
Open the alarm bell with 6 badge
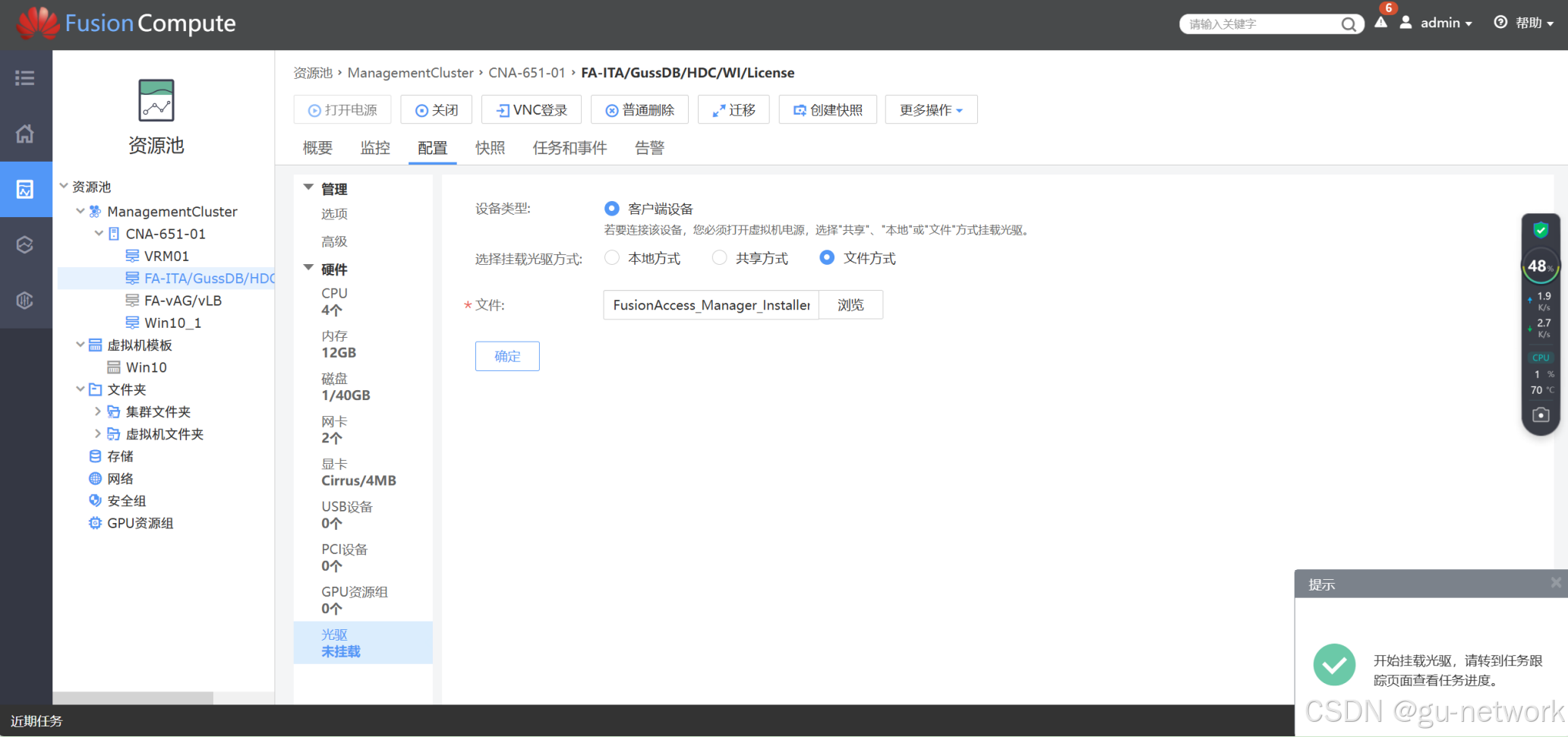pyautogui.click(x=1381, y=22)
